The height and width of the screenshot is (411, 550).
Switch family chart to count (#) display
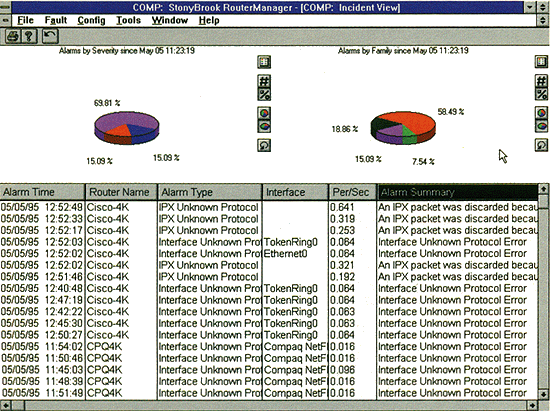(542, 81)
